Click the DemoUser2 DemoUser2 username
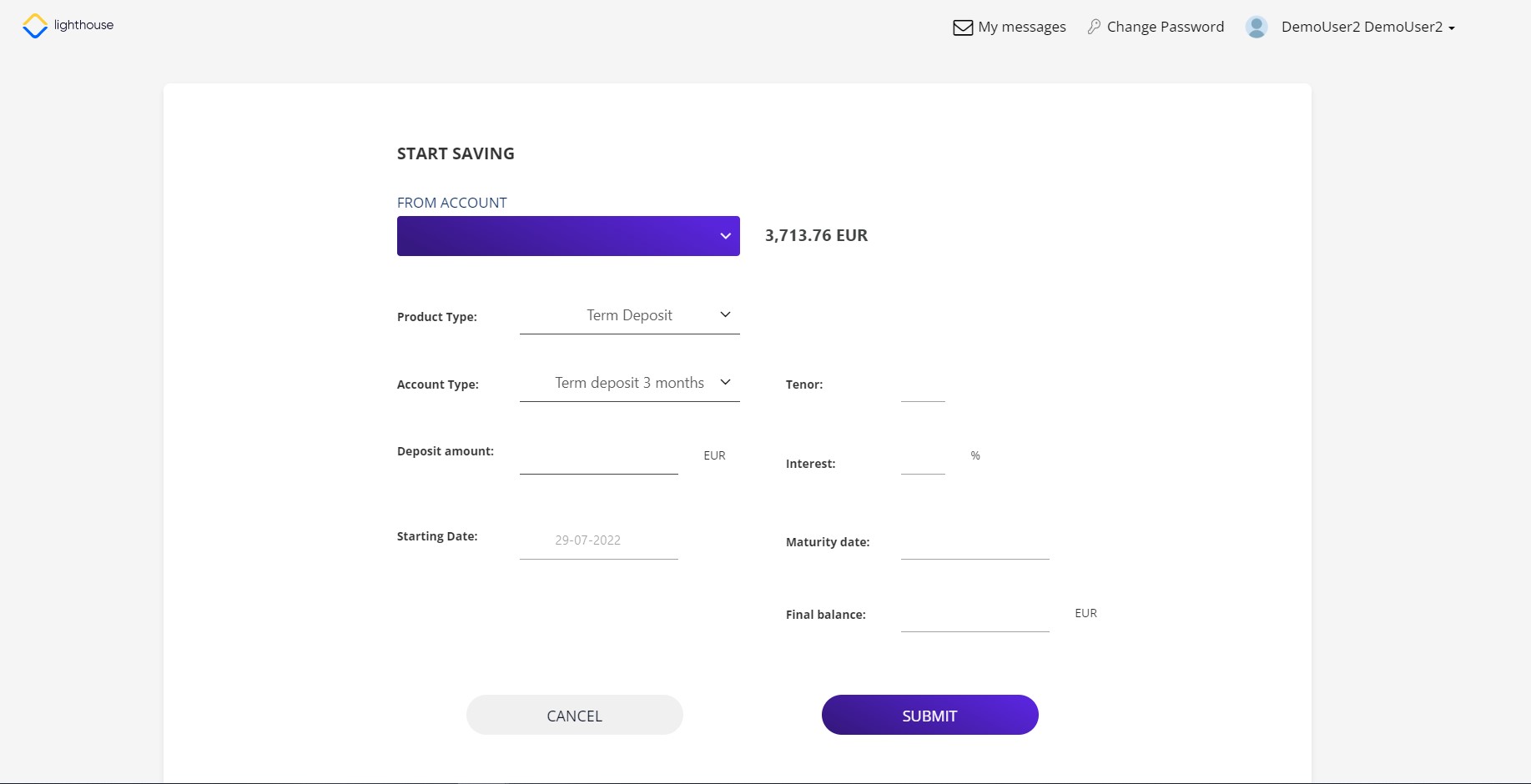The width and height of the screenshot is (1531, 784). (x=1362, y=27)
